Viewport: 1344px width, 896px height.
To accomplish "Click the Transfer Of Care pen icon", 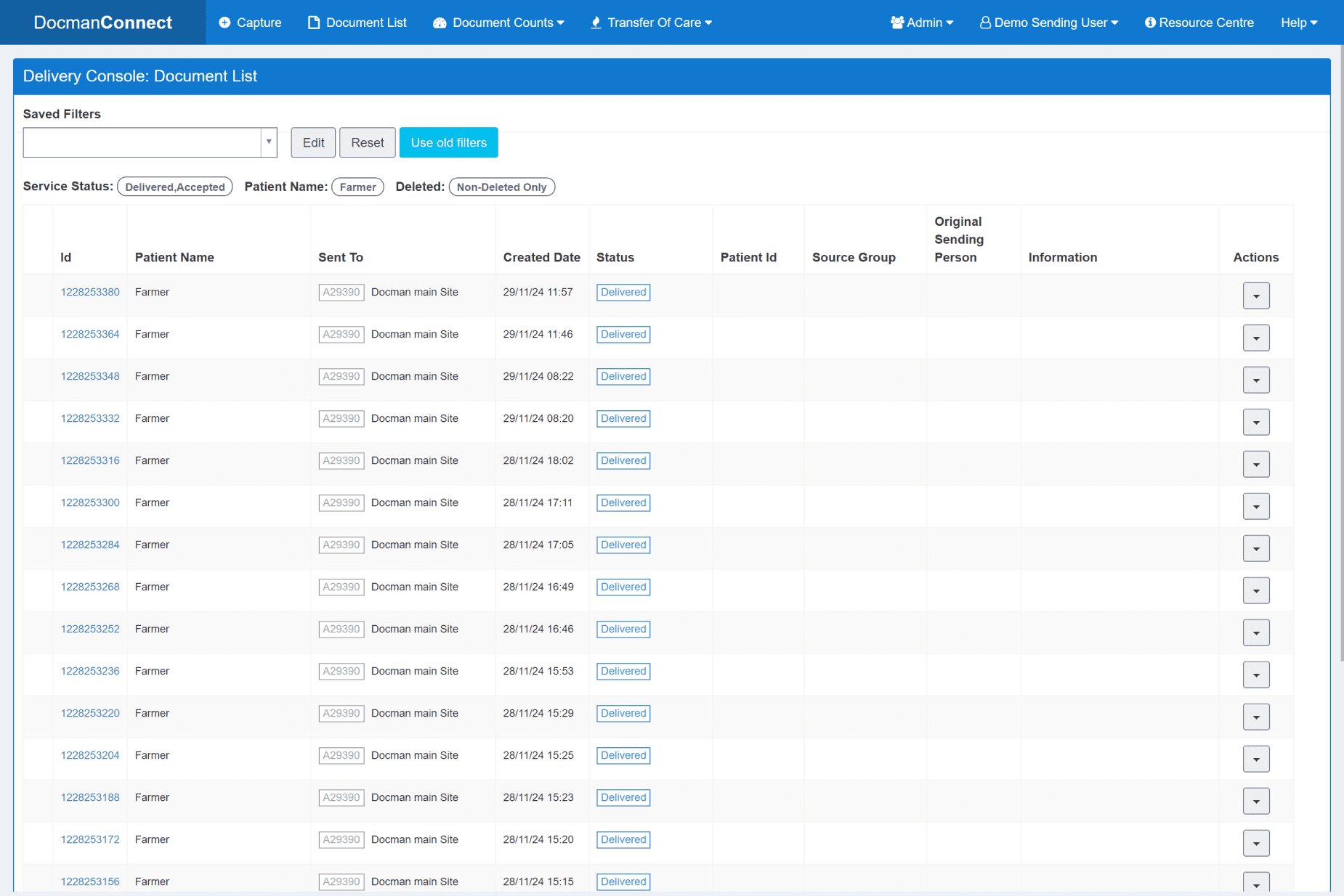I will tap(596, 22).
